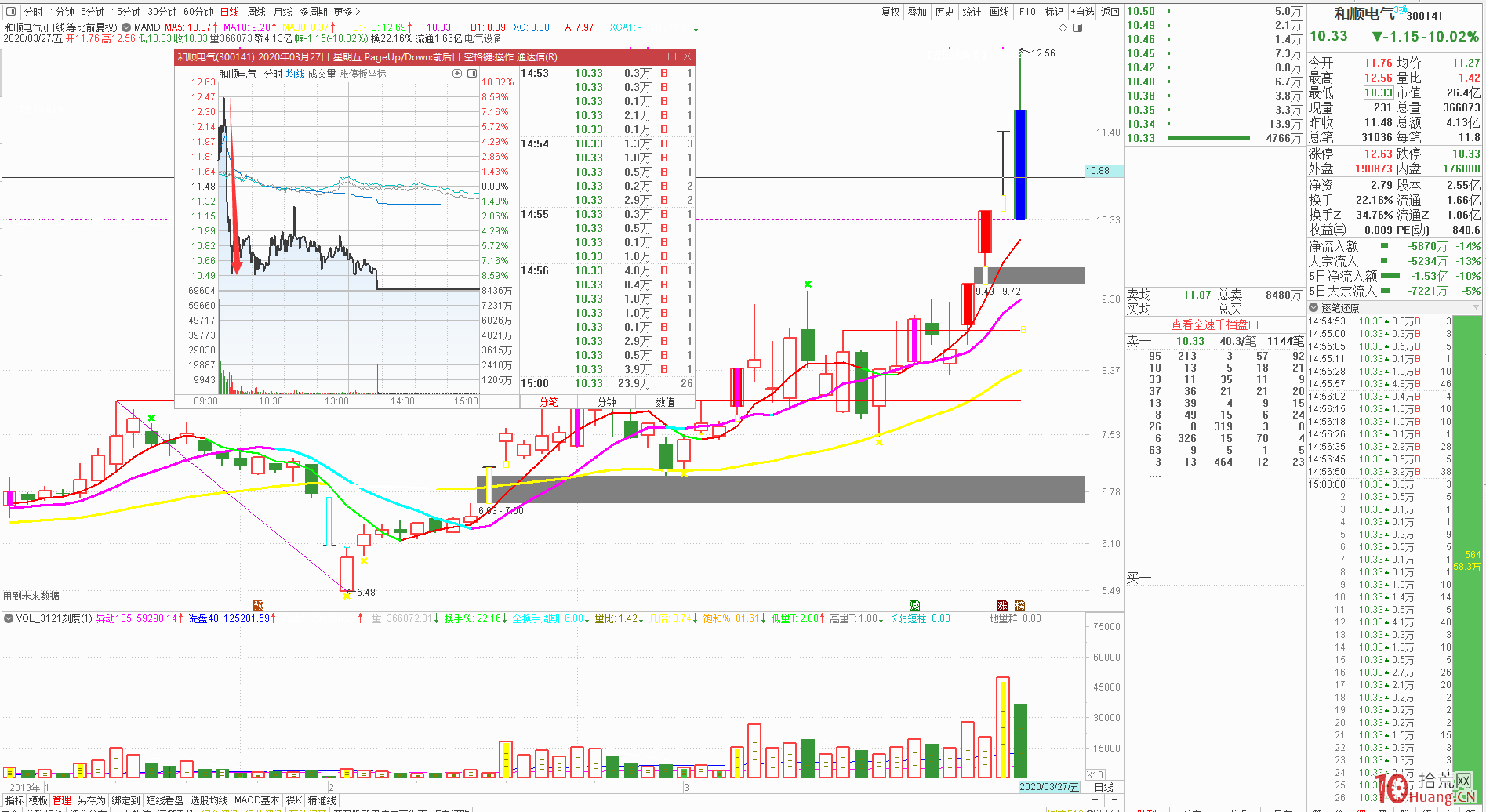Load the 选股均线 template
Viewport: 1486px width, 812px height.
point(209,800)
